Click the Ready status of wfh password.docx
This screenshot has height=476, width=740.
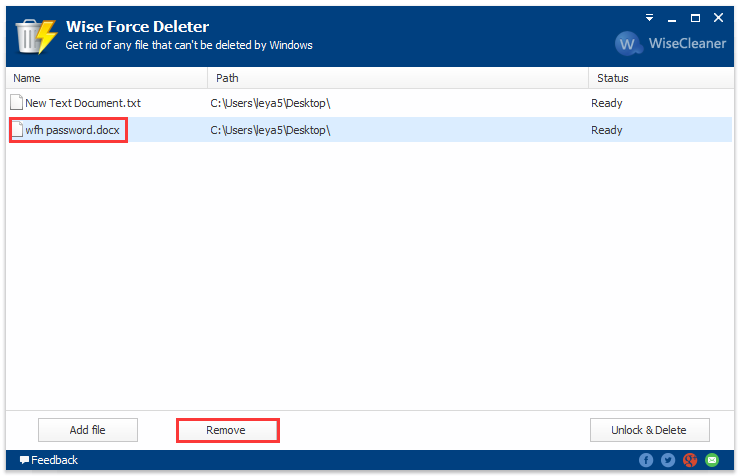(x=606, y=130)
